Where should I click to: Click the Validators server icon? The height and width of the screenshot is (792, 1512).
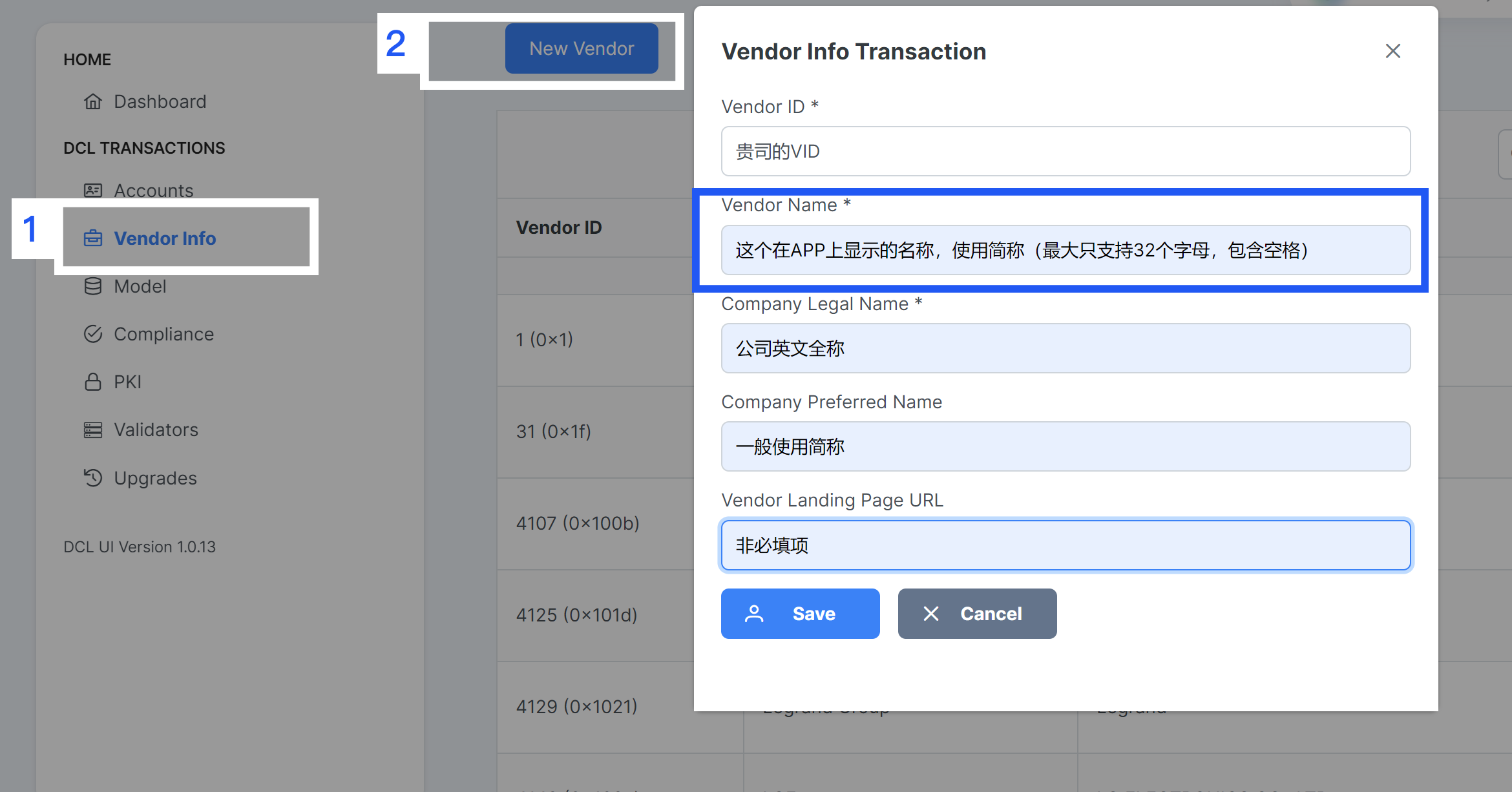(x=93, y=430)
